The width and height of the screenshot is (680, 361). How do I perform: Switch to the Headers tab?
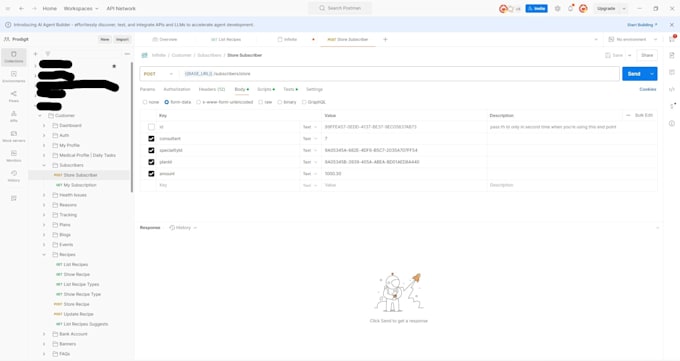pyautogui.click(x=212, y=89)
